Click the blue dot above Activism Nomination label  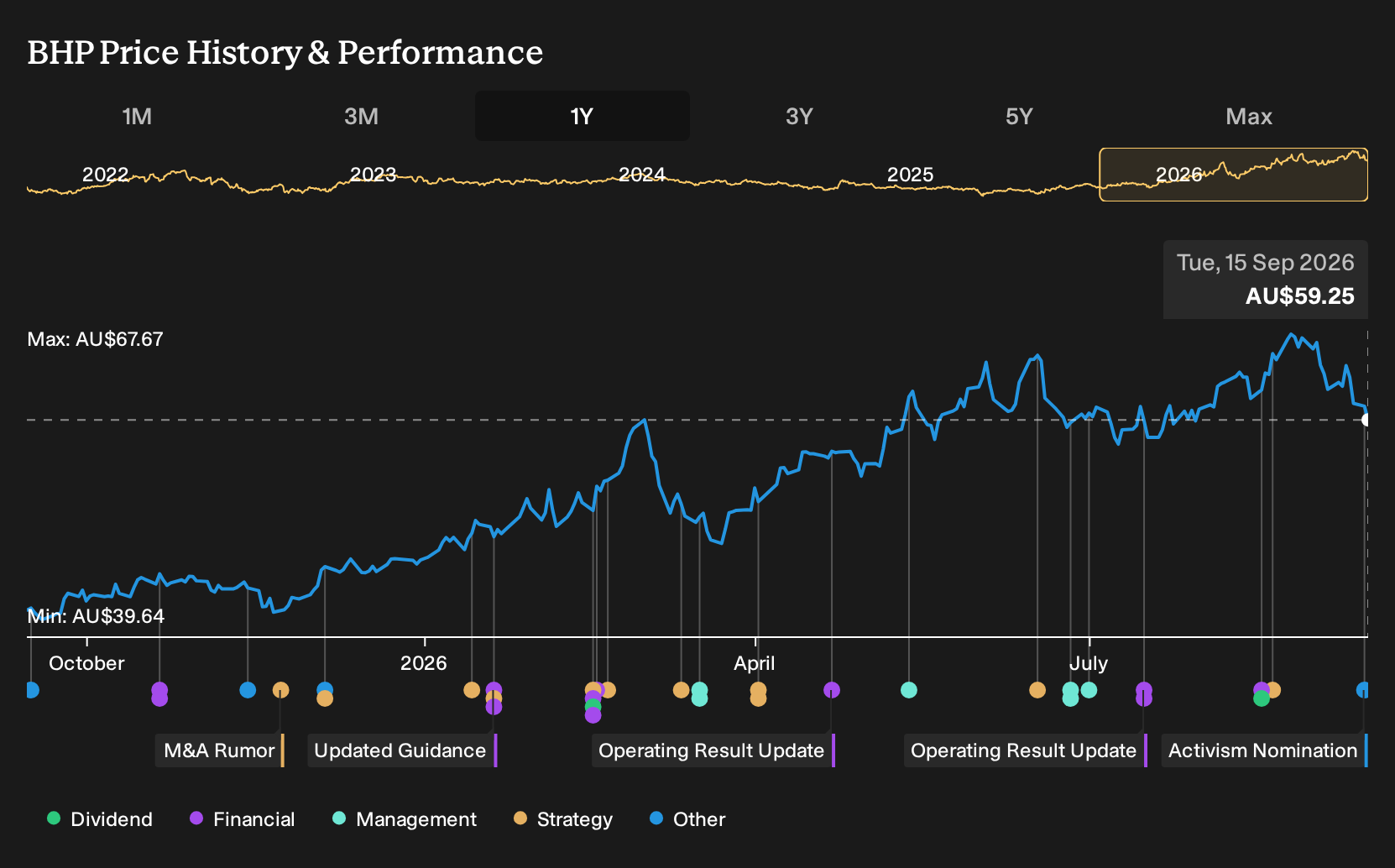pyautogui.click(x=1363, y=690)
